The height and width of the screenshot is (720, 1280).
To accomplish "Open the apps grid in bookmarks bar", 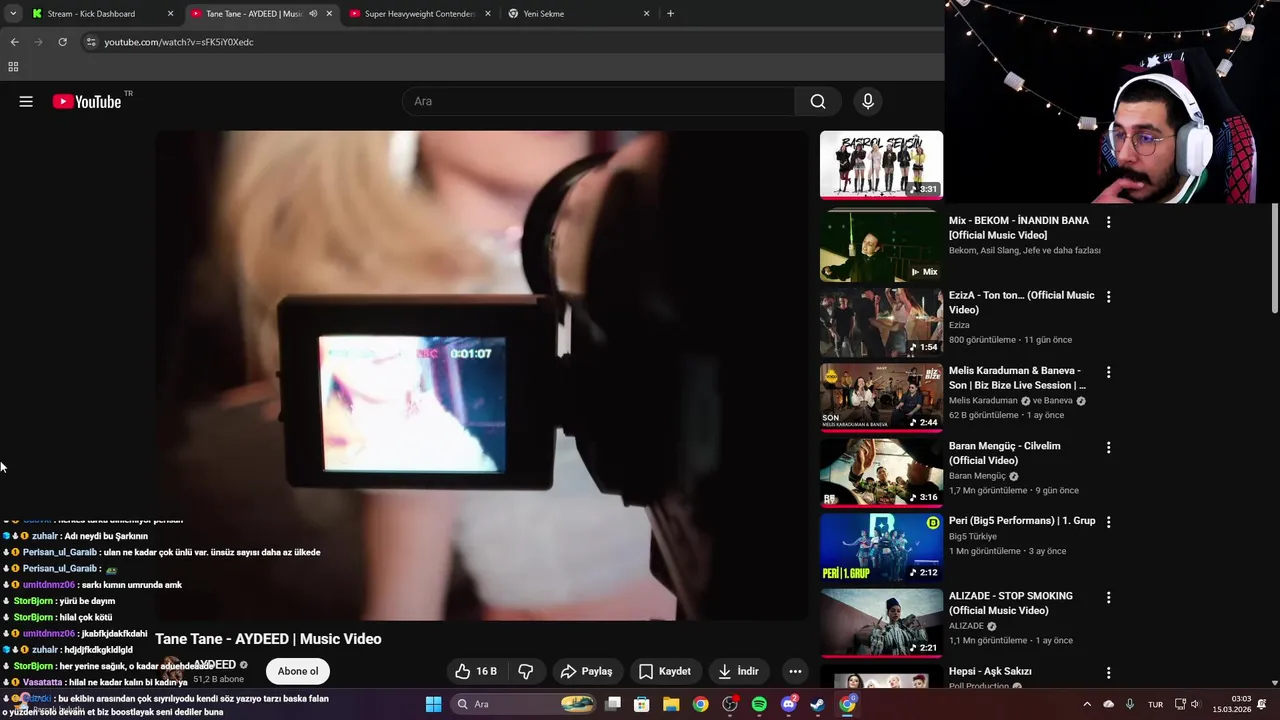I will 13,67.
